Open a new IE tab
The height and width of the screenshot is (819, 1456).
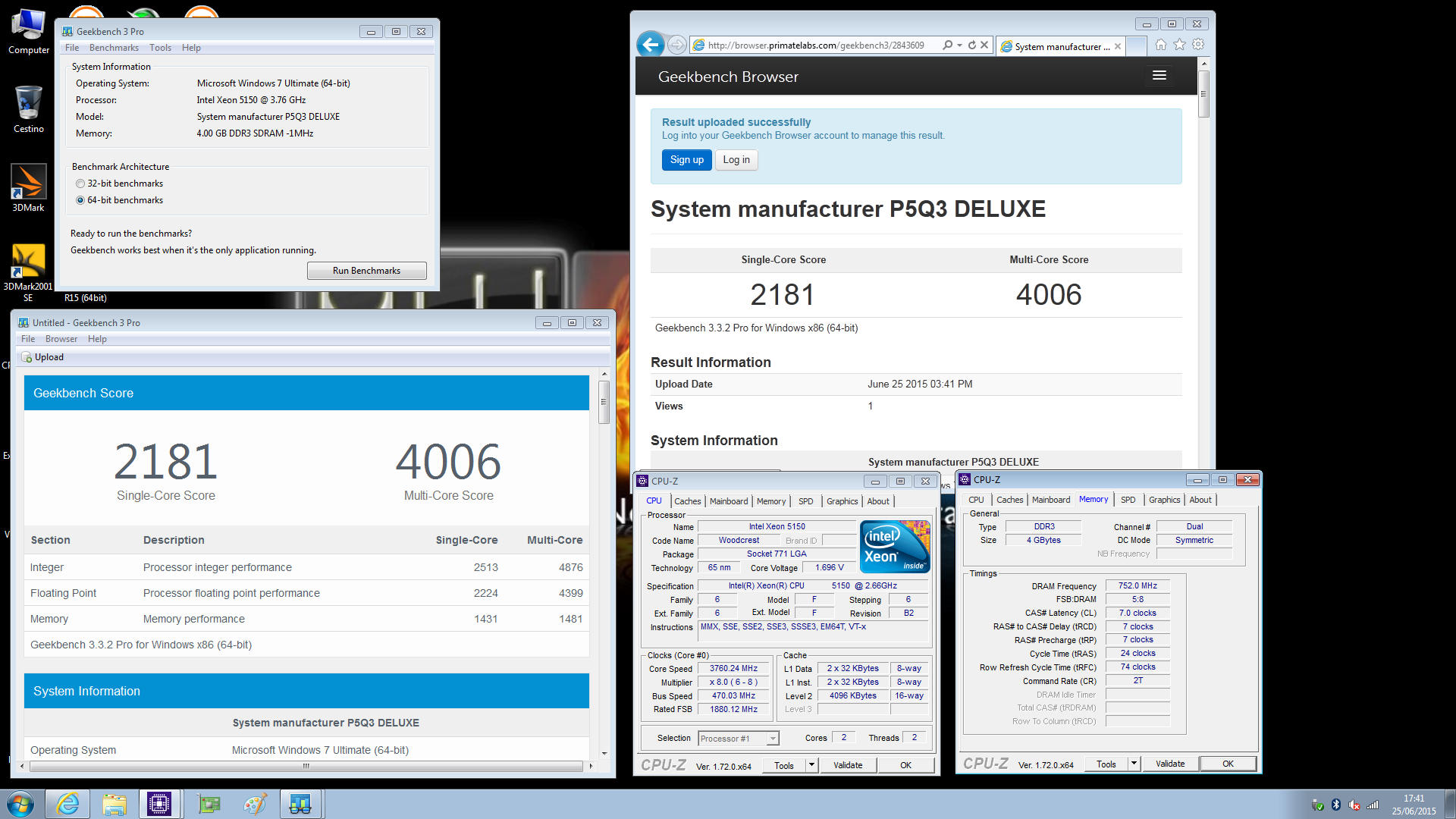1136,46
